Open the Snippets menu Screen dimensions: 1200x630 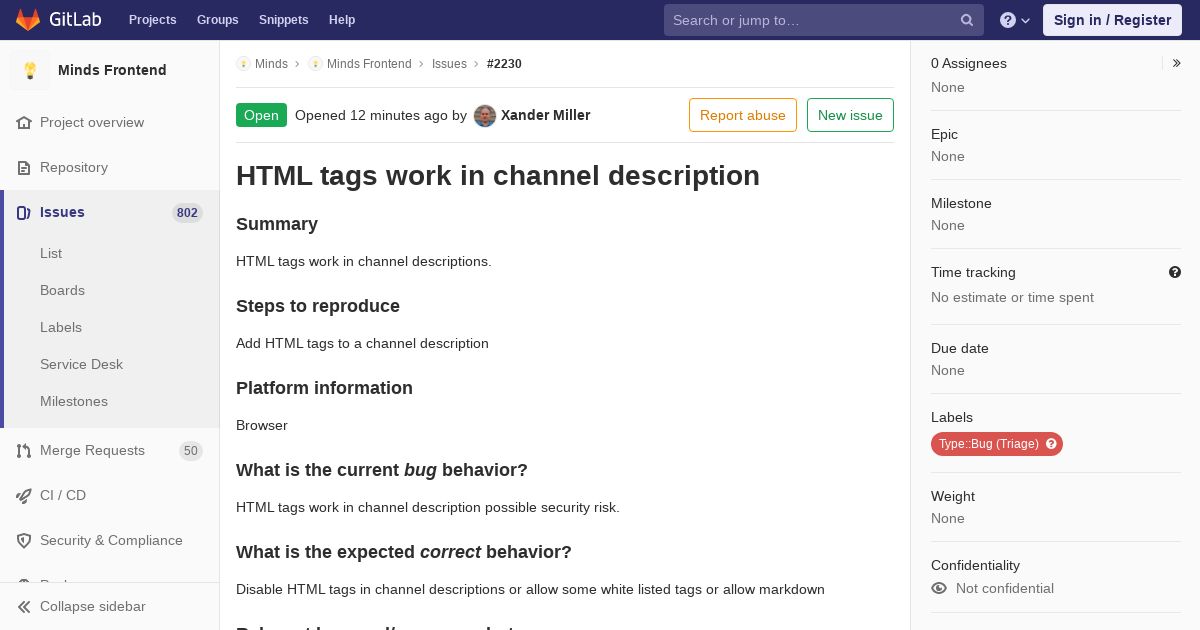click(284, 20)
